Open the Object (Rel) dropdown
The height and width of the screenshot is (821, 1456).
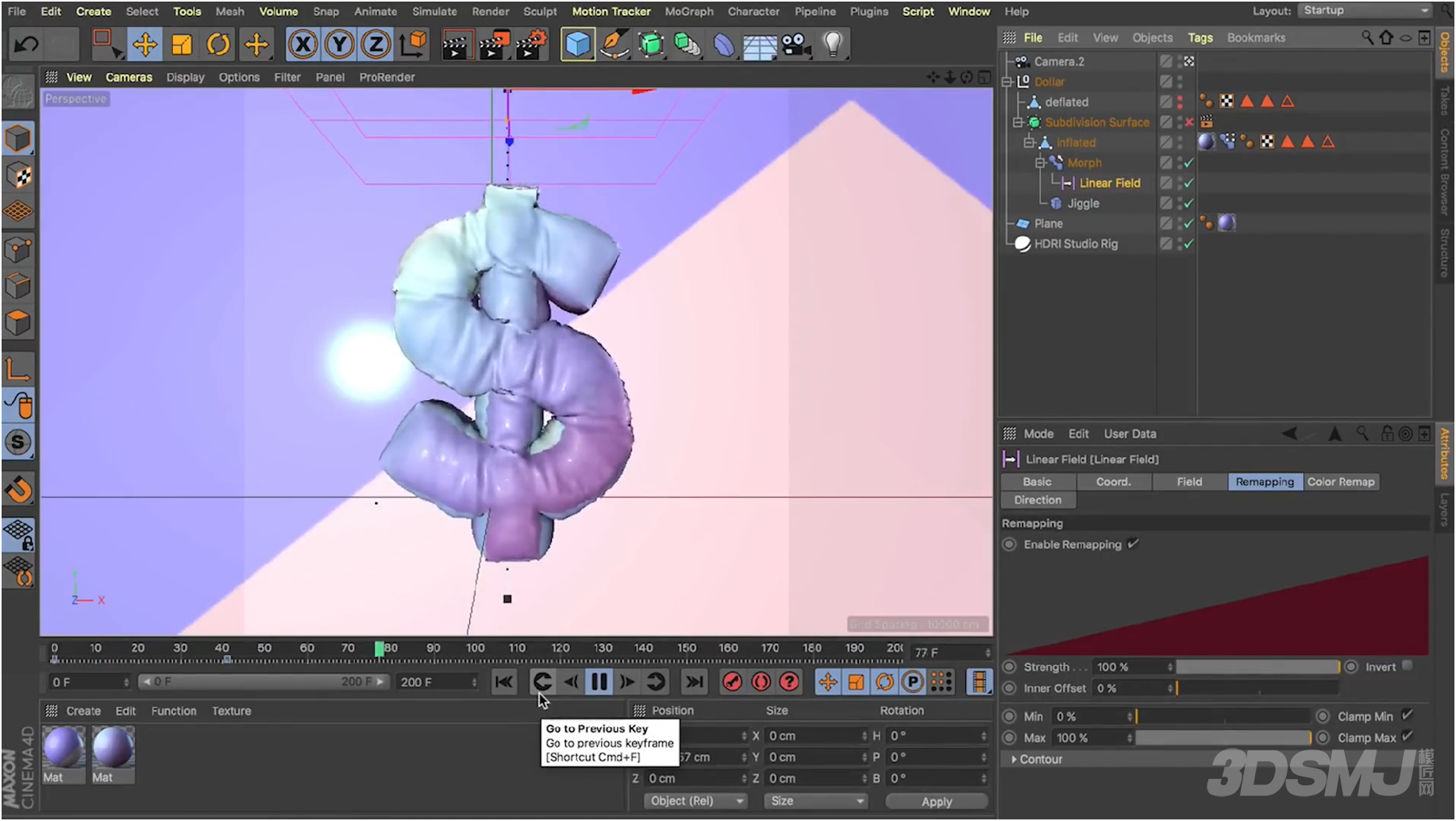pos(696,800)
